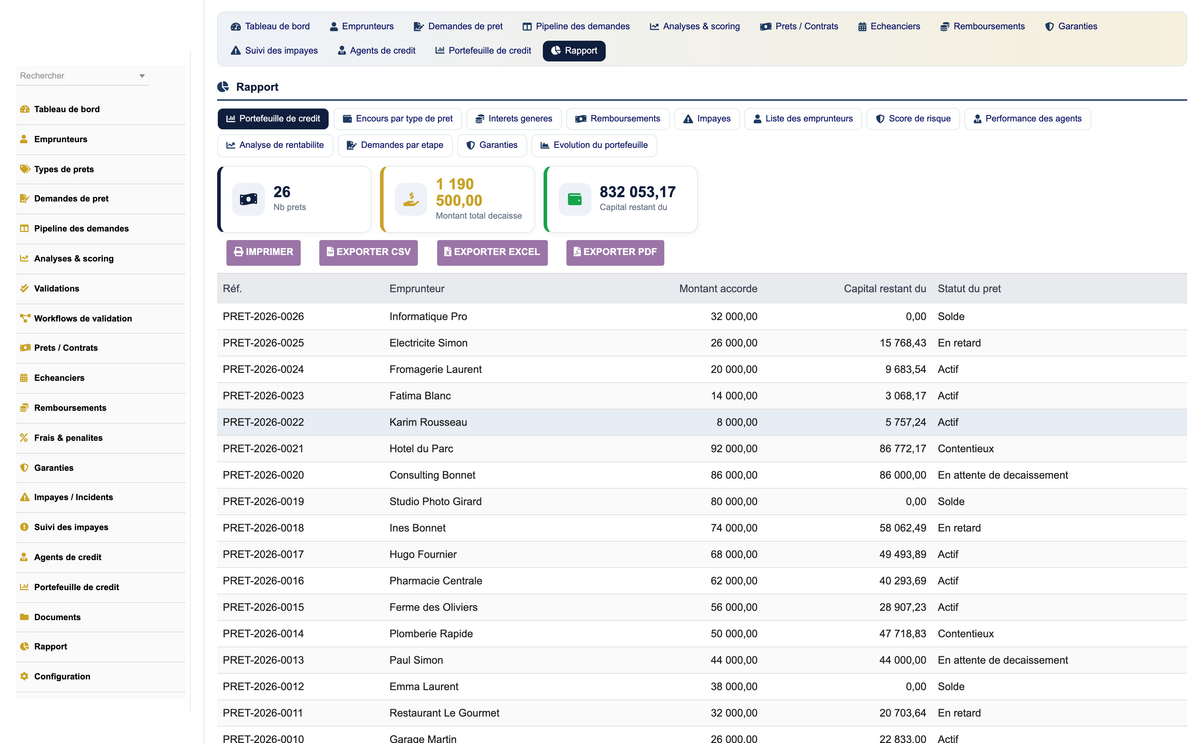Screen dimensions: 1200x743
Task: Click the Portefeuille de credit sidebar chart icon
Action: [24, 587]
